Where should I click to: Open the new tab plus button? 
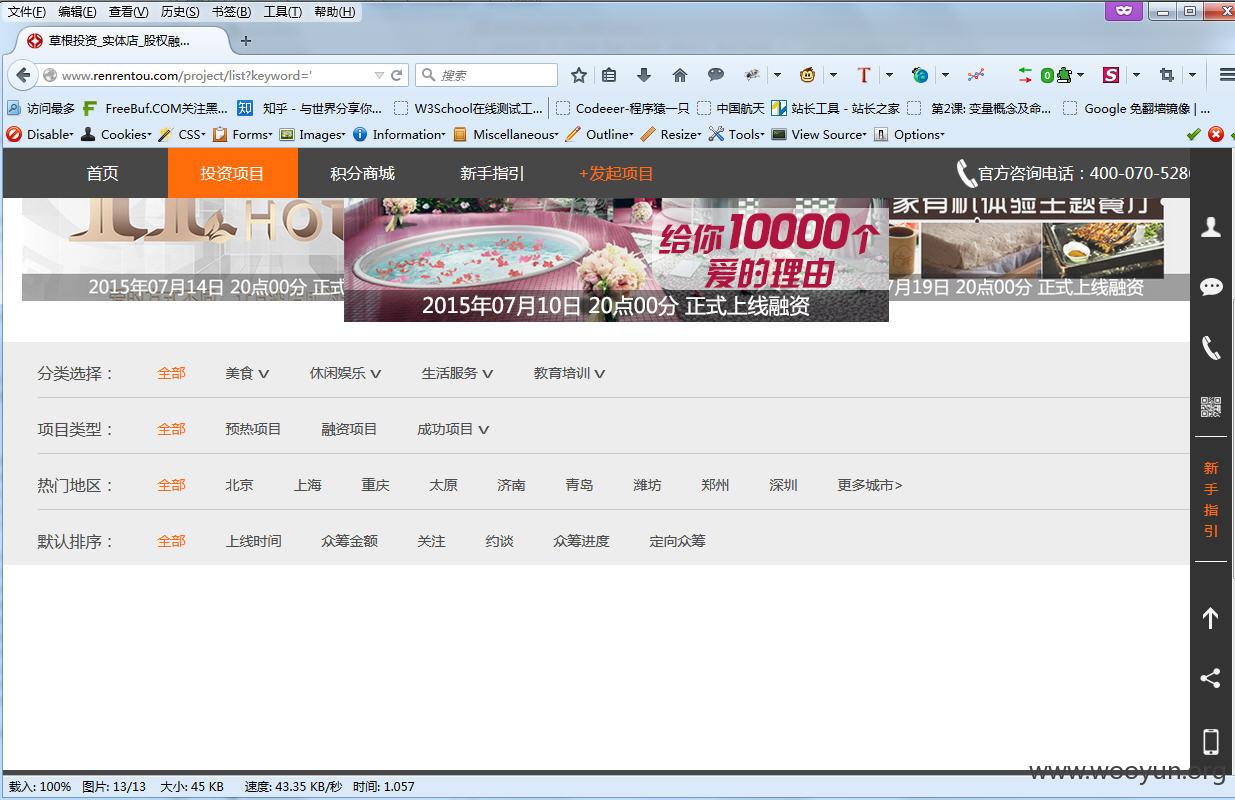(246, 41)
